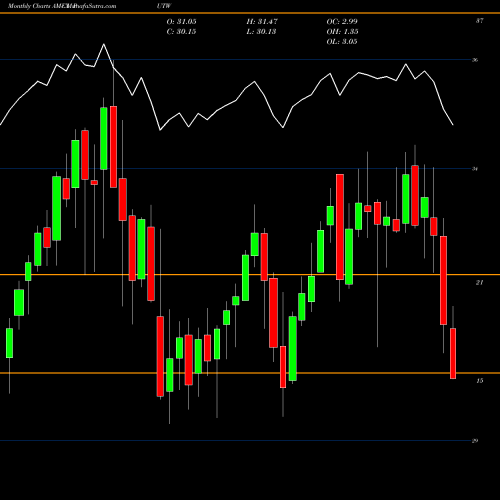This screenshot has height=500, width=500.
Task: Click the 'Monthly Charts' MunafaSutra.com title text
Action: [x=62, y=6]
